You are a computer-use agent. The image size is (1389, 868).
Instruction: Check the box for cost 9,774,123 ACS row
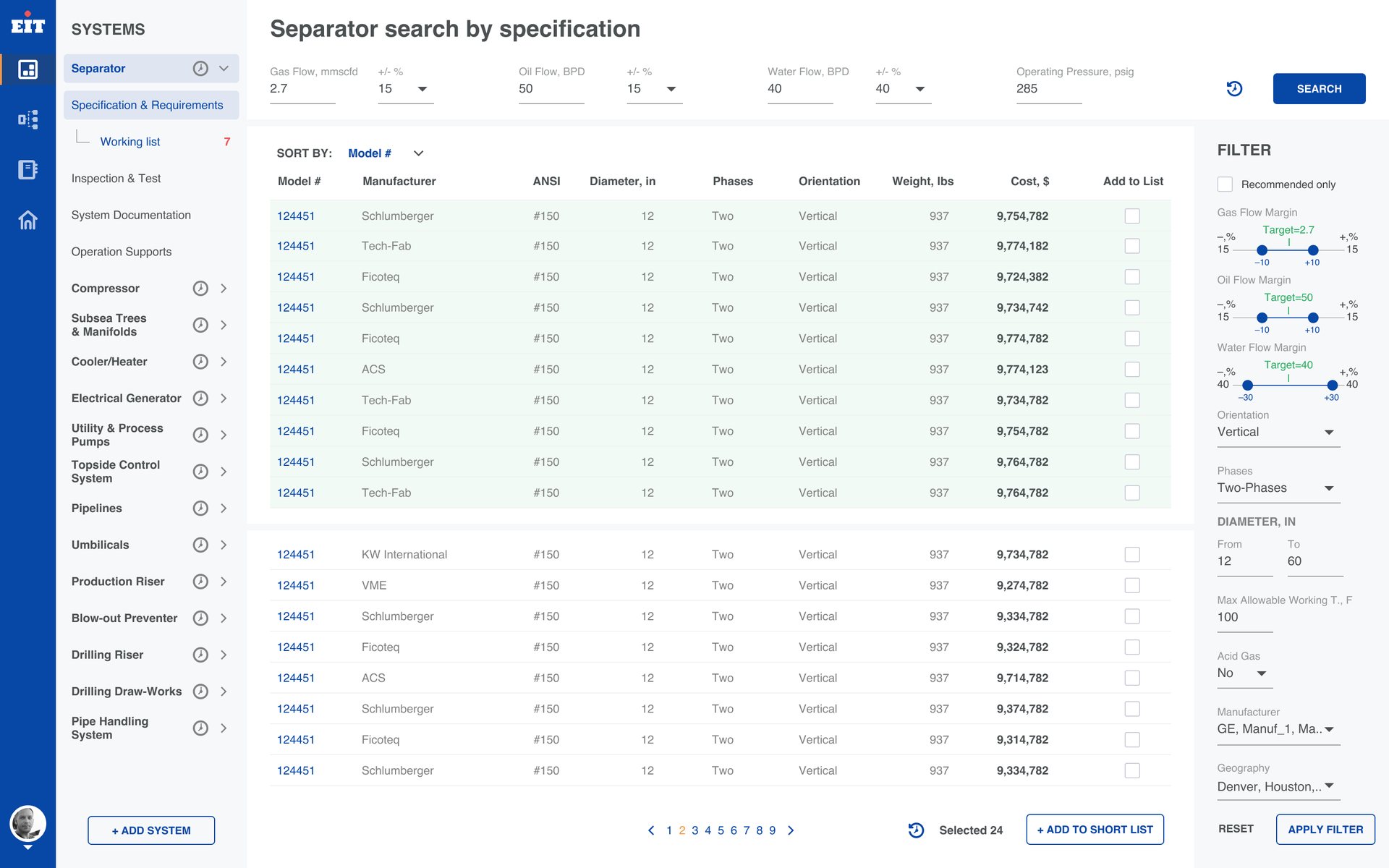click(x=1132, y=370)
